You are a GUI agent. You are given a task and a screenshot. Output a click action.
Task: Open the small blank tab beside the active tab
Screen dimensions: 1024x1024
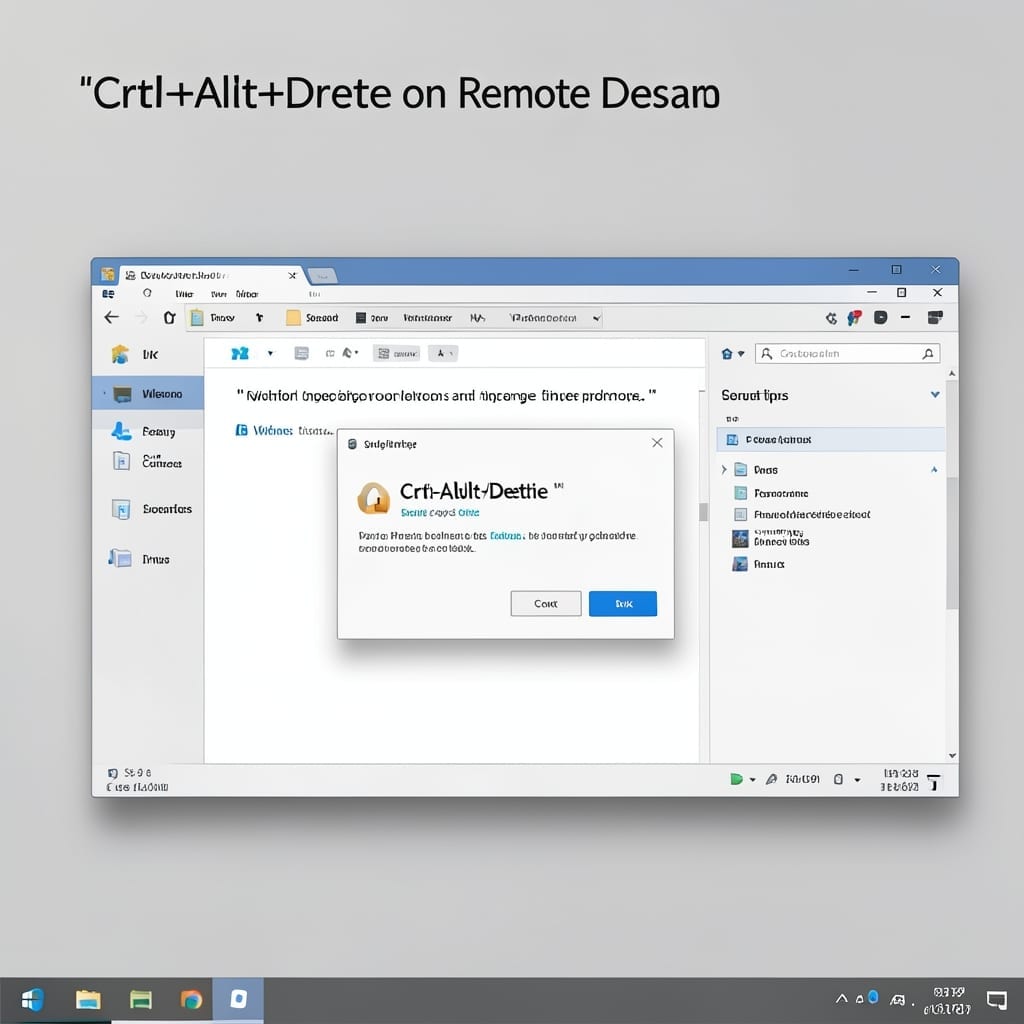[322, 276]
